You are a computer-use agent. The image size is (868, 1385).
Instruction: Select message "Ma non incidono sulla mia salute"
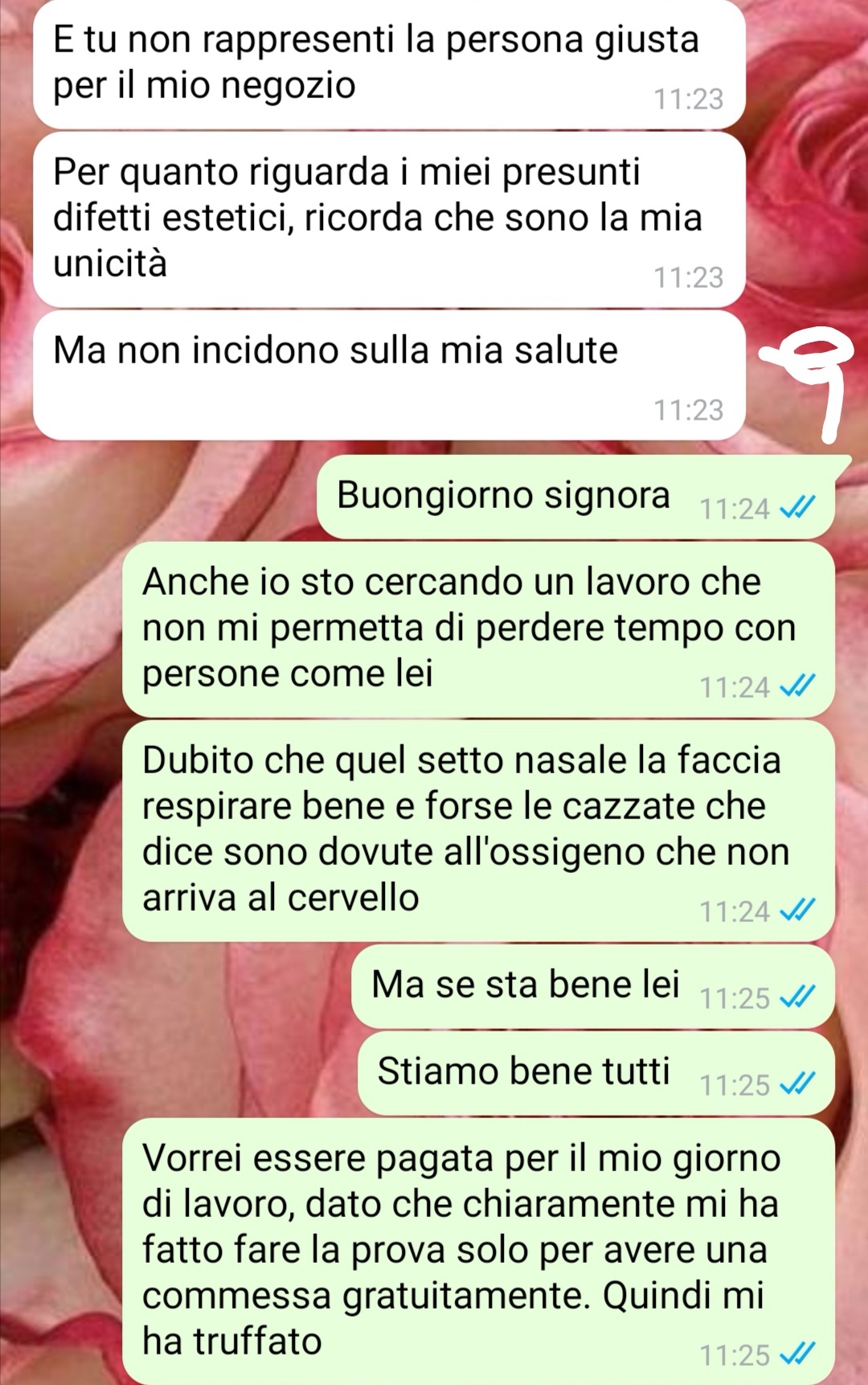coord(389,375)
